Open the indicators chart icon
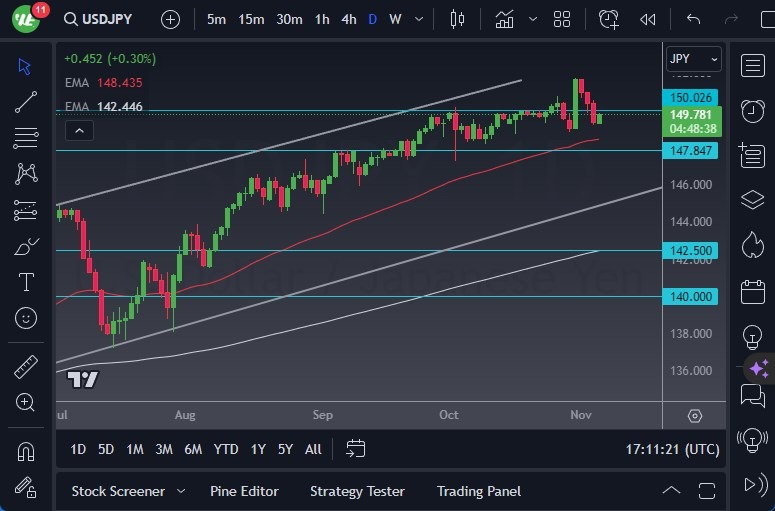This screenshot has height=511, width=775. click(505, 19)
